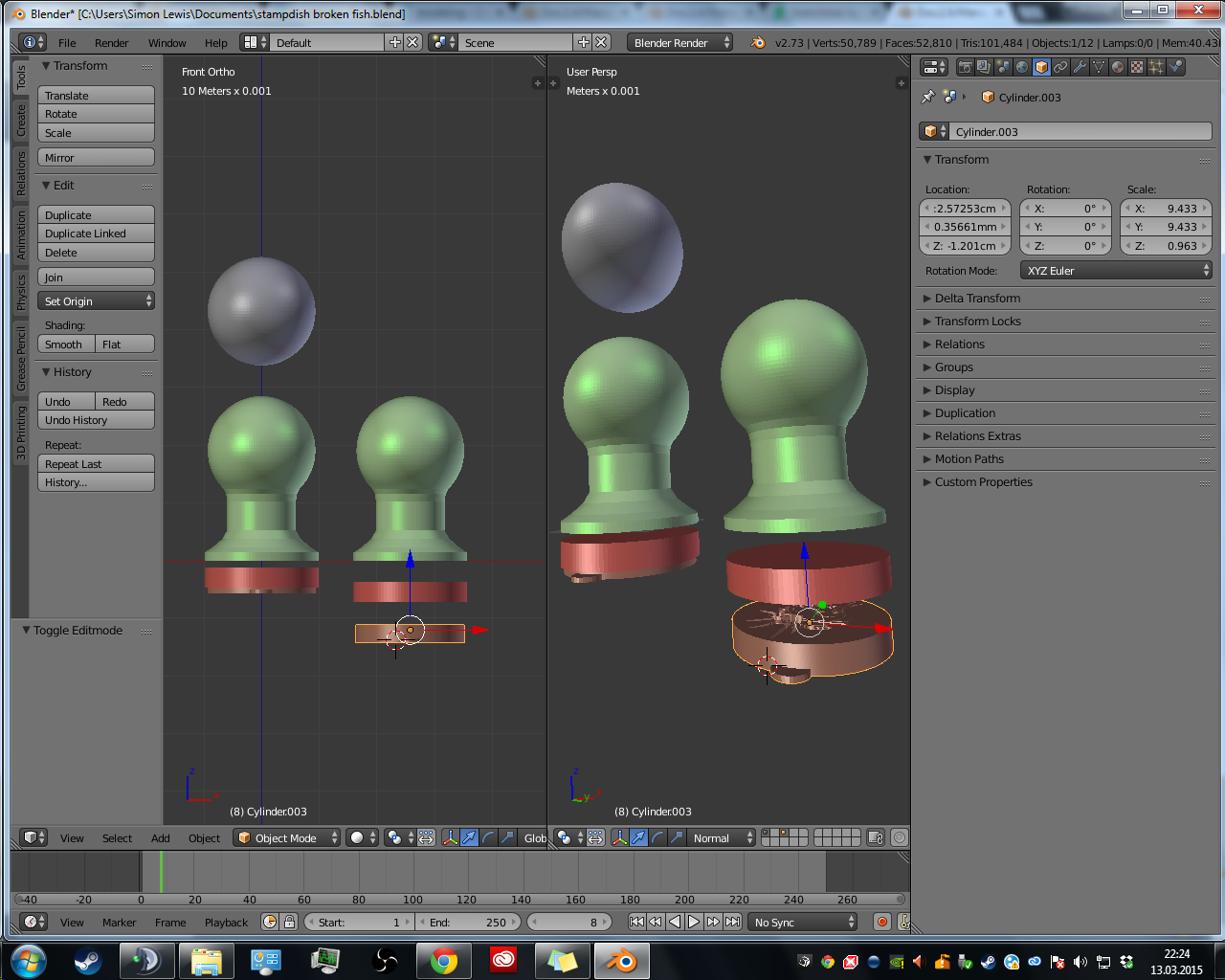Click the Mirror button

[x=96, y=158]
